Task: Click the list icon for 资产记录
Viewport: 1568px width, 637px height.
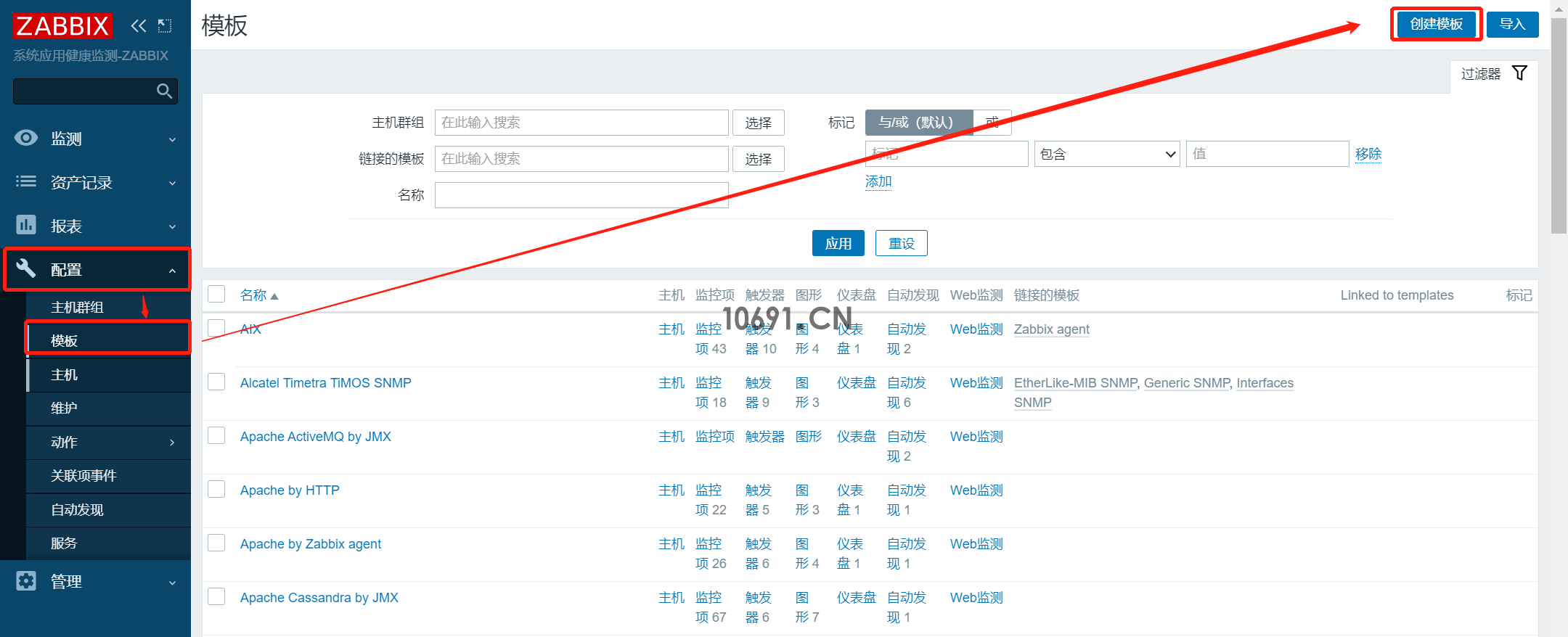Action: [x=26, y=181]
